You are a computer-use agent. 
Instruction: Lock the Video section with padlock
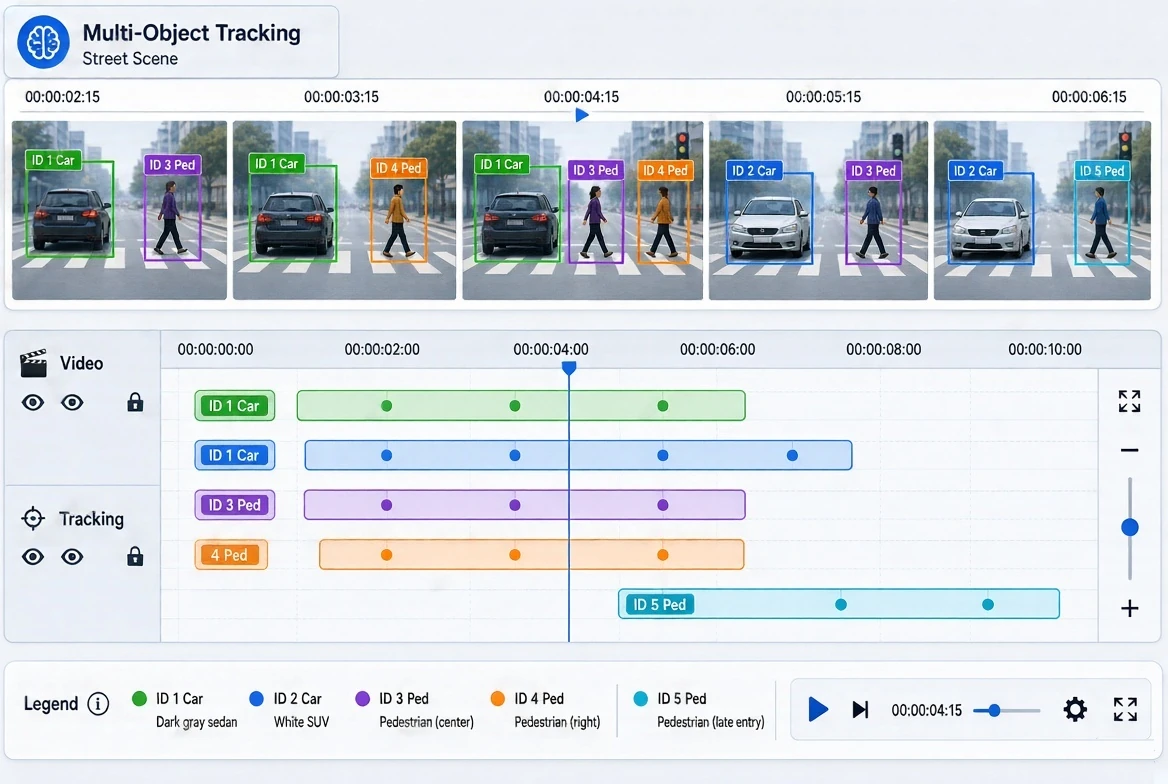[135, 402]
